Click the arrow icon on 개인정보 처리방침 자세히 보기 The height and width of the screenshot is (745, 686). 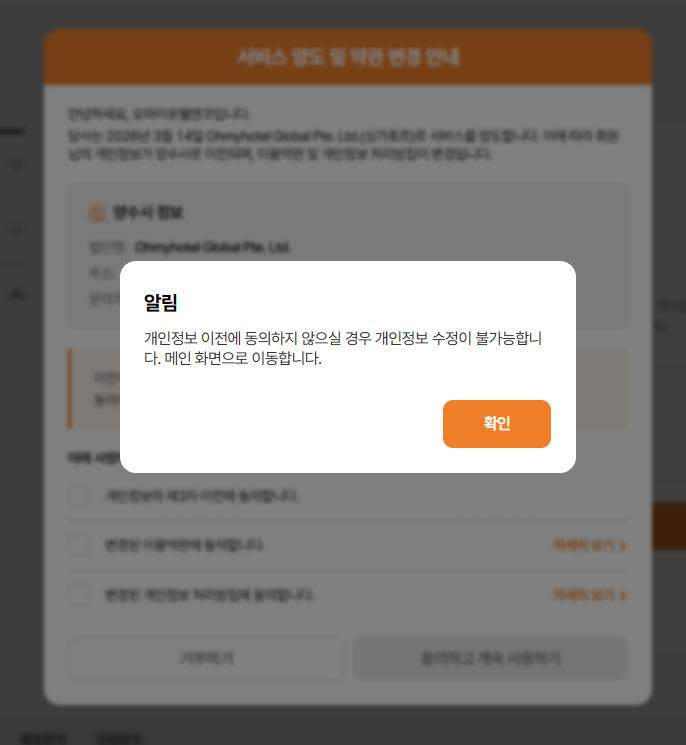pyautogui.click(x=623, y=595)
